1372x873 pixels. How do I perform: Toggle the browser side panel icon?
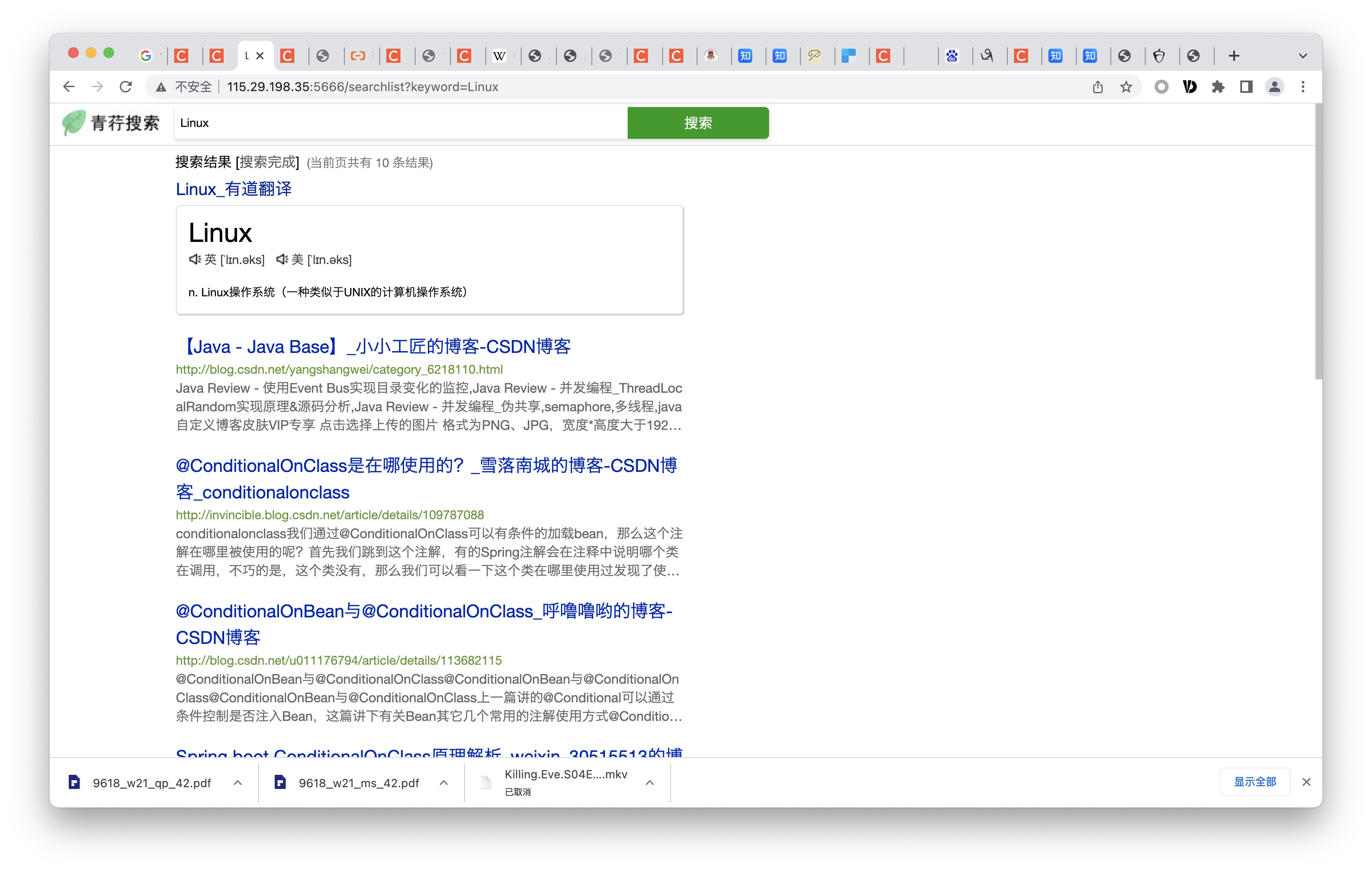tap(1246, 87)
